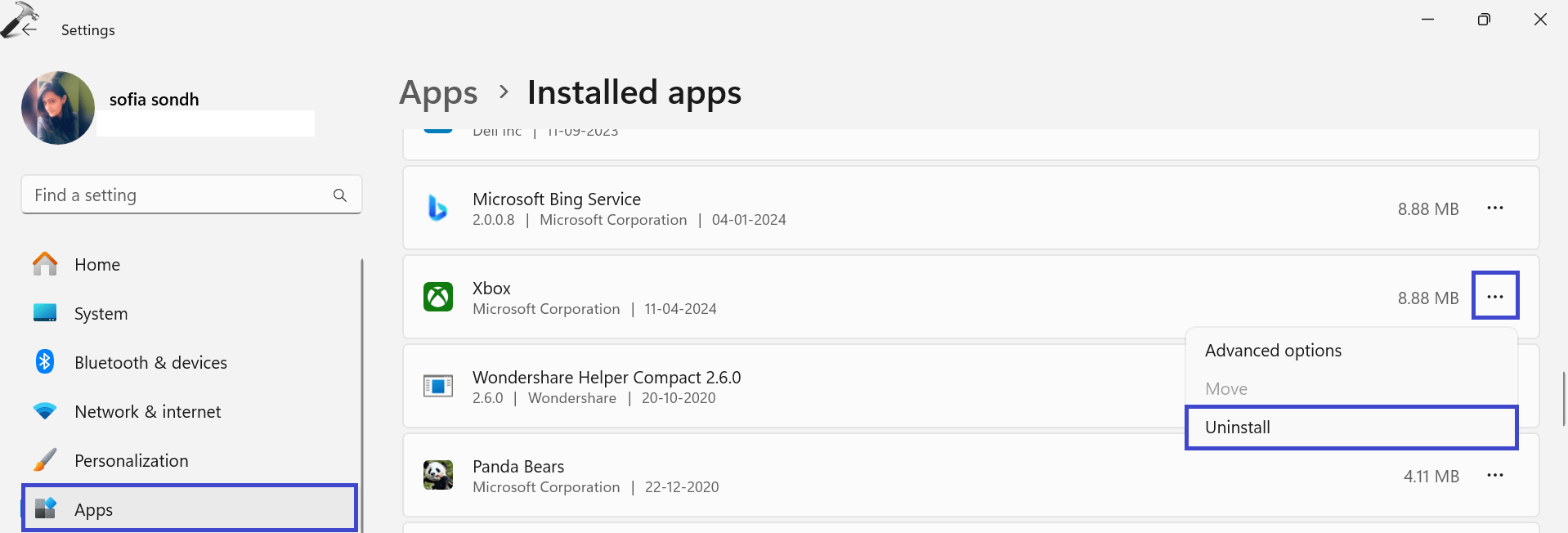Choose Advanced options in the menu
This screenshot has width=1568, height=533.
point(1273,350)
